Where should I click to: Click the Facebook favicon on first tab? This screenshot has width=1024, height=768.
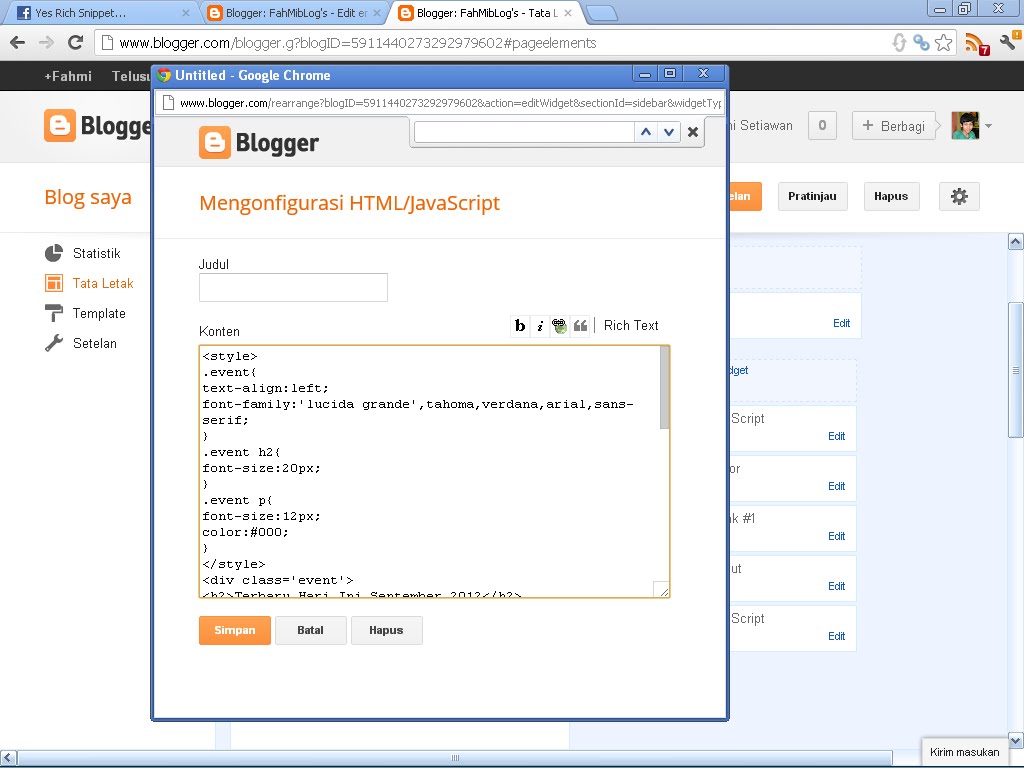click(x=24, y=13)
